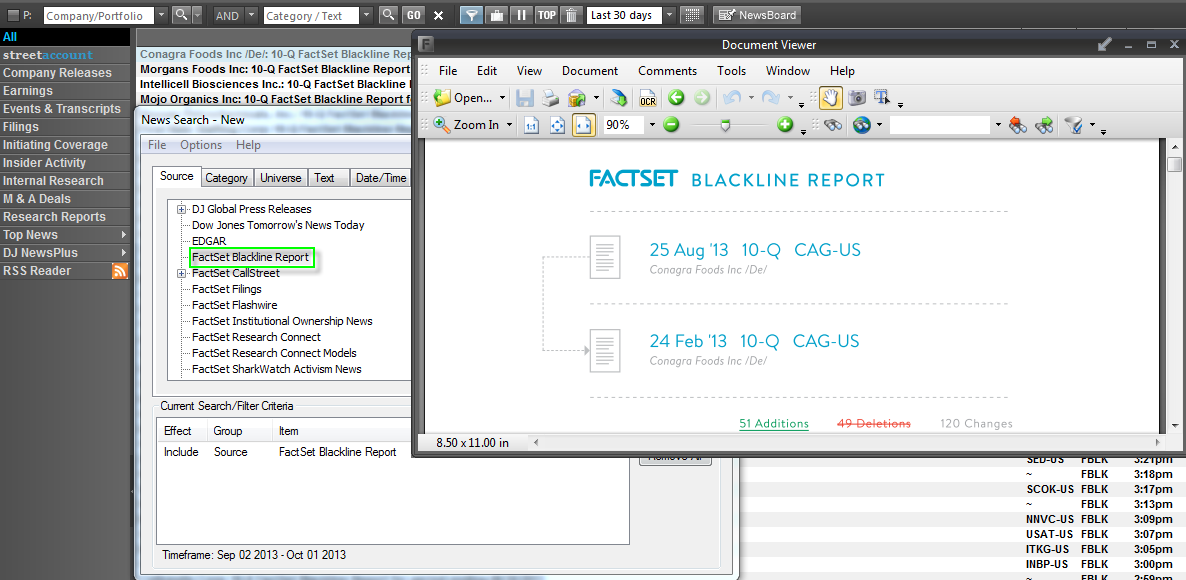Screen dimensions: 1186x580
Task: Print the Blackline Report document
Action: [x=549, y=98]
